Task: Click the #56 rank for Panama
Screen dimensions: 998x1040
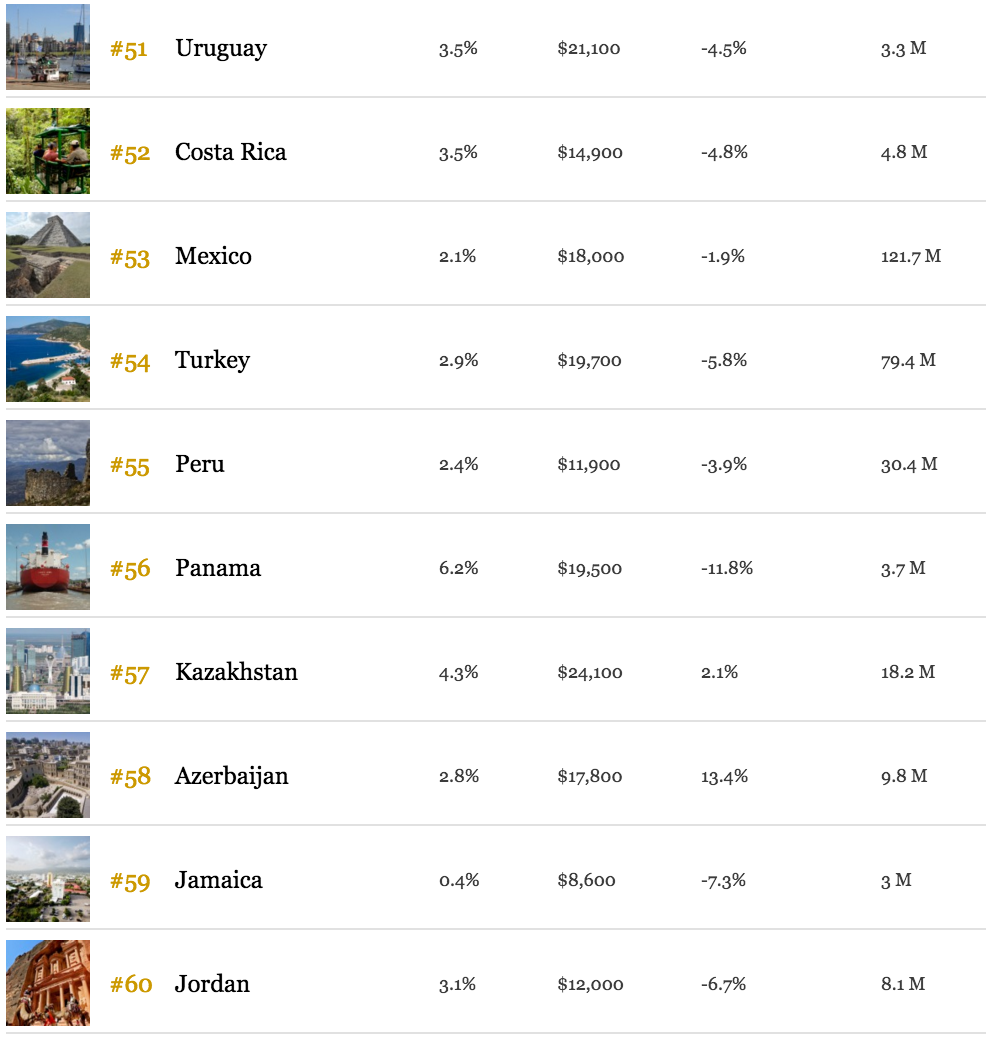Action: (130, 569)
